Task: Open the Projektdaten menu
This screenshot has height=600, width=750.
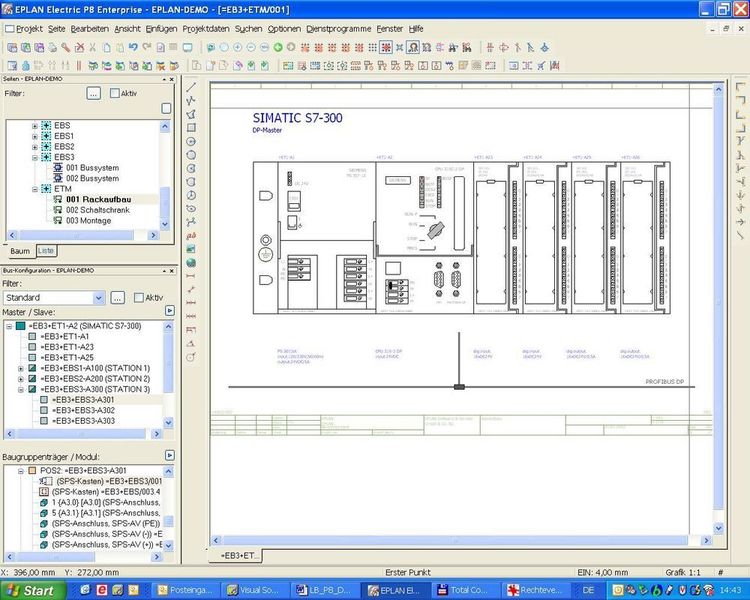Action: coord(207,29)
